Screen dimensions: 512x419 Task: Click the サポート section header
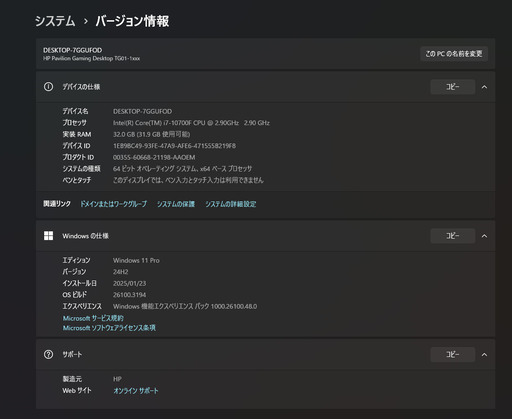coord(265,354)
